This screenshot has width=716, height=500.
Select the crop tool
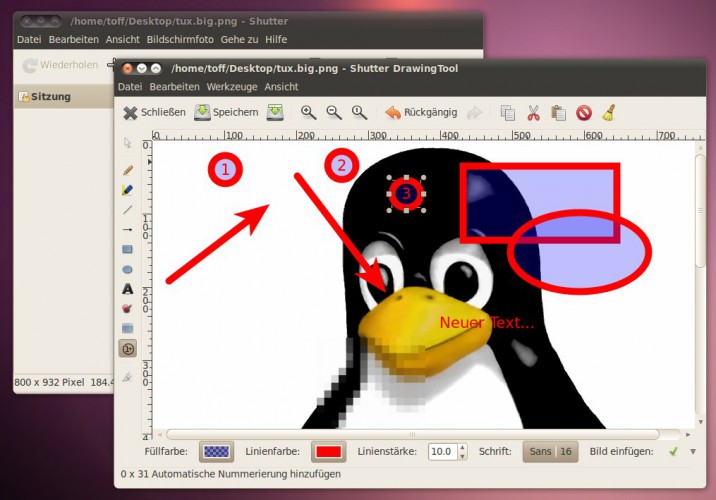(x=127, y=377)
